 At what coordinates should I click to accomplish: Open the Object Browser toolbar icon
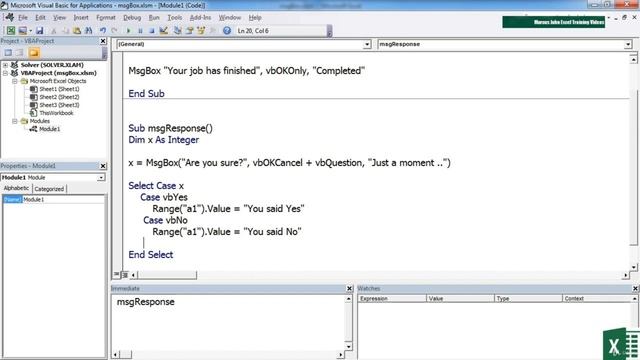pyautogui.click(x=201, y=31)
